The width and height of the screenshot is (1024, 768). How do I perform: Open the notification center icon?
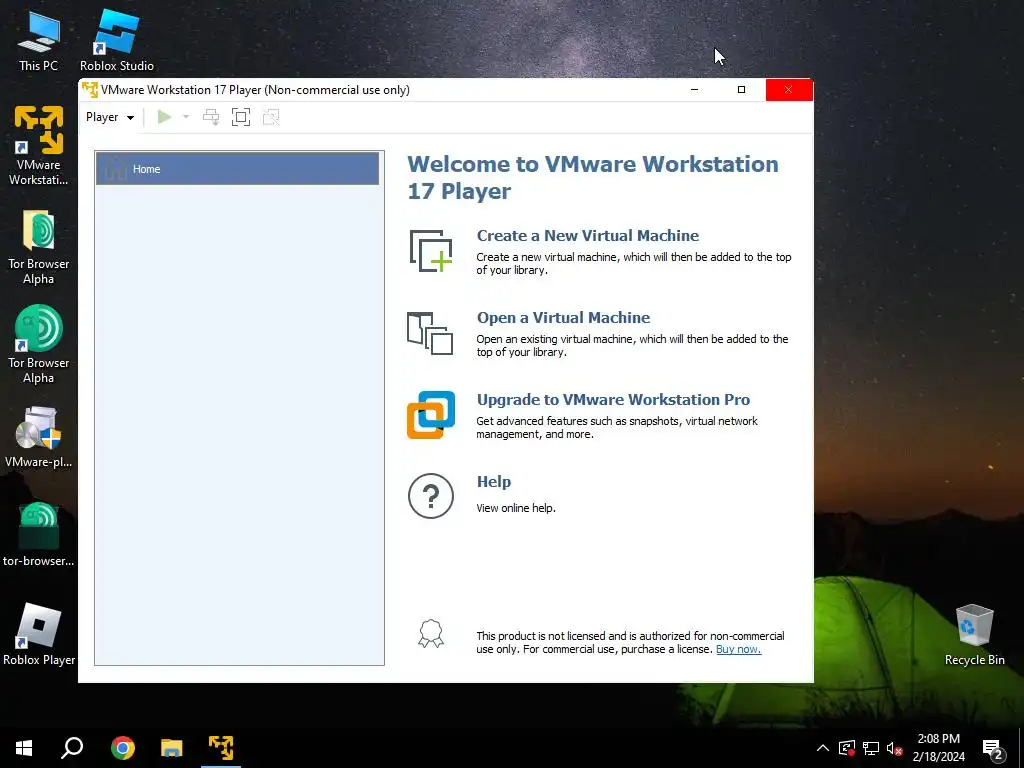[x=993, y=749]
